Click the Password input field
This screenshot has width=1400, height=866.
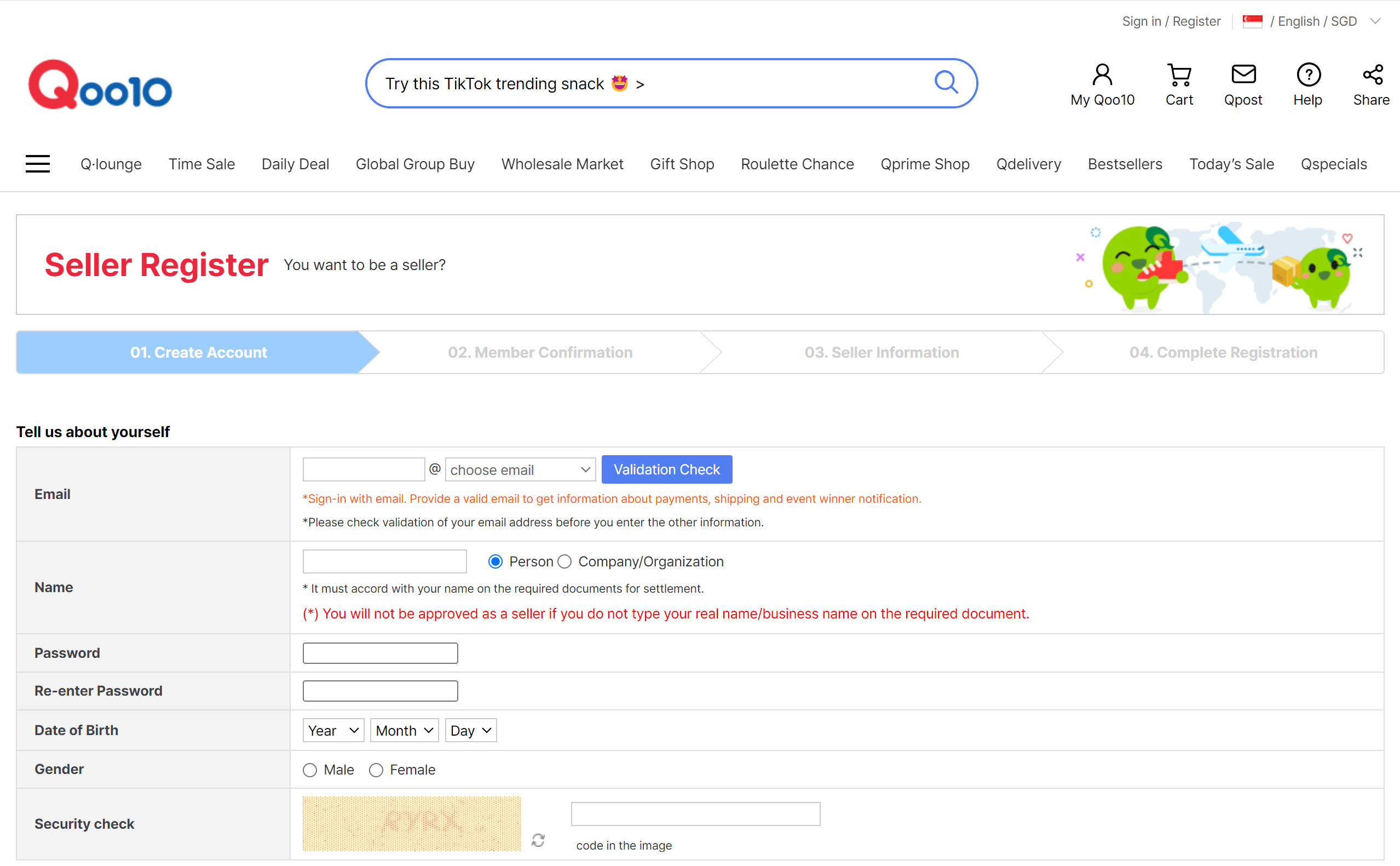click(x=380, y=653)
